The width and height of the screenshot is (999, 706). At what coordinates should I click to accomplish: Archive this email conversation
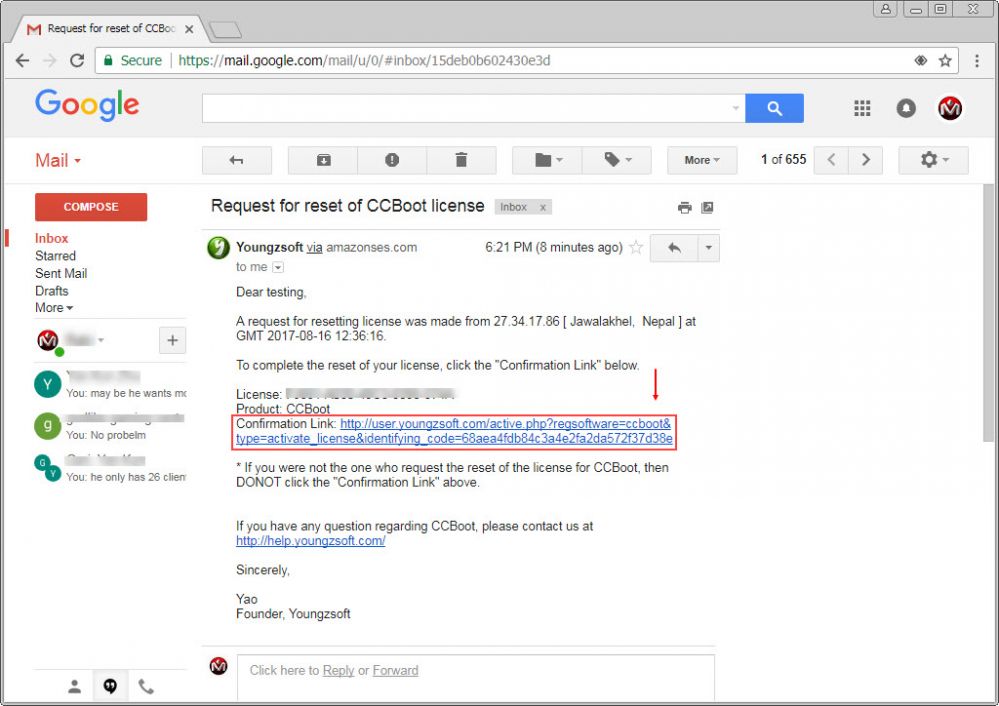click(x=323, y=160)
